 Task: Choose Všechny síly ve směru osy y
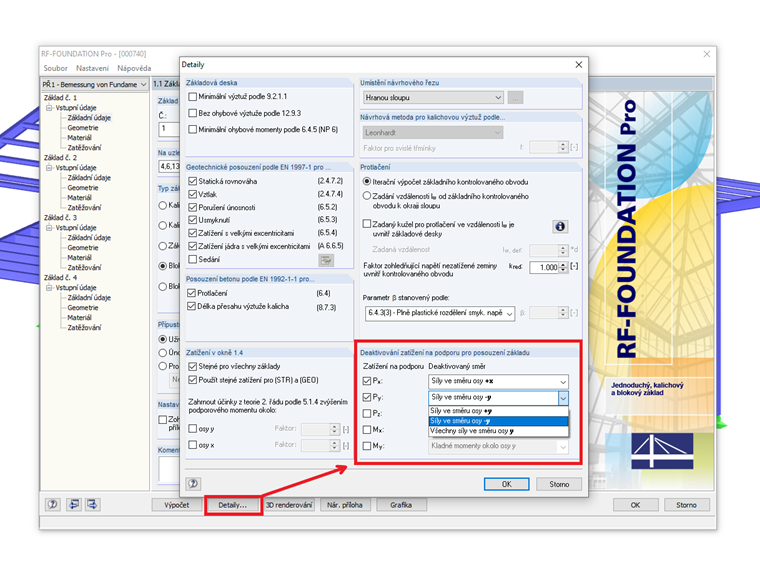(498, 431)
